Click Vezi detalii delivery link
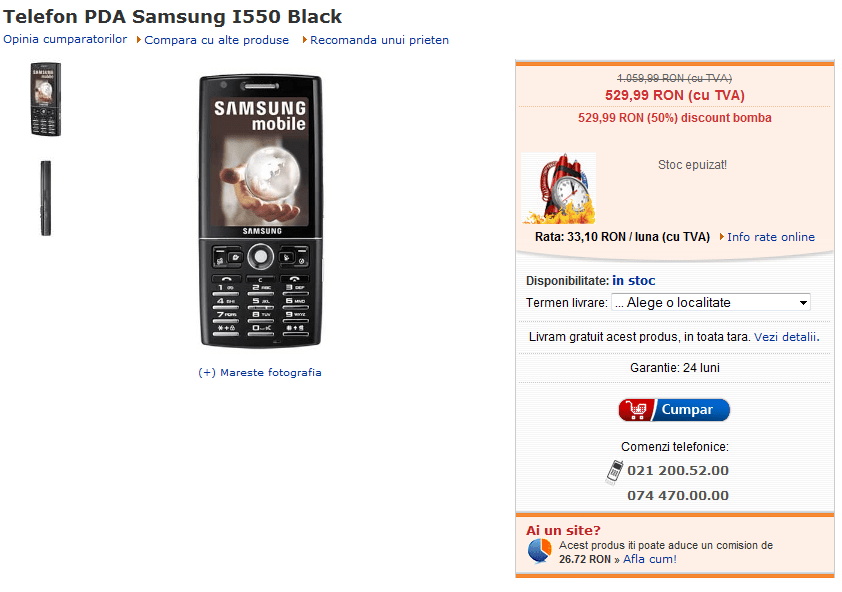This screenshot has width=842, height=592. coord(787,337)
